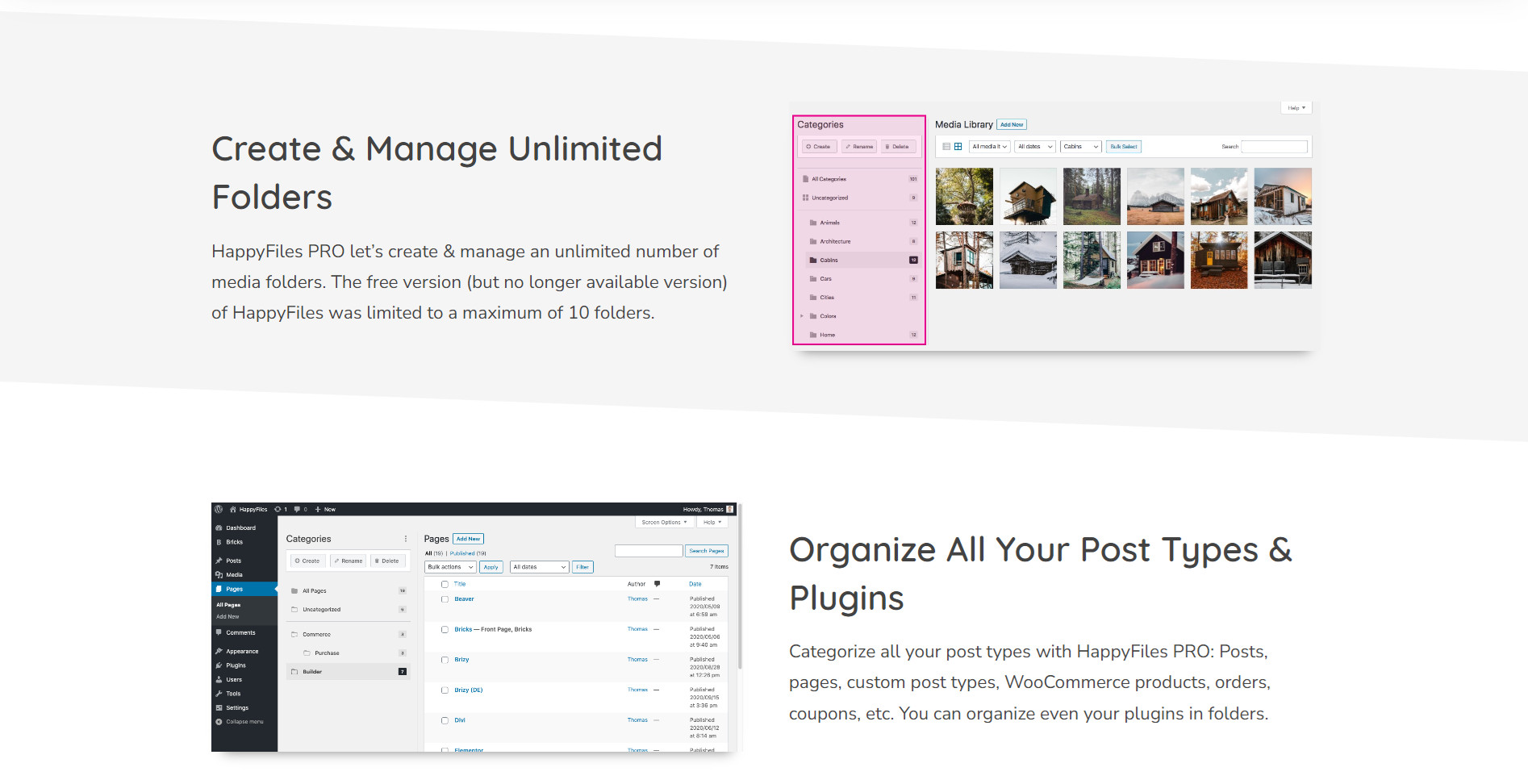The height and width of the screenshot is (784, 1528).
Task: Open the HappyFiles home icon in admin bar
Action: pyautogui.click(x=233, y=509)
